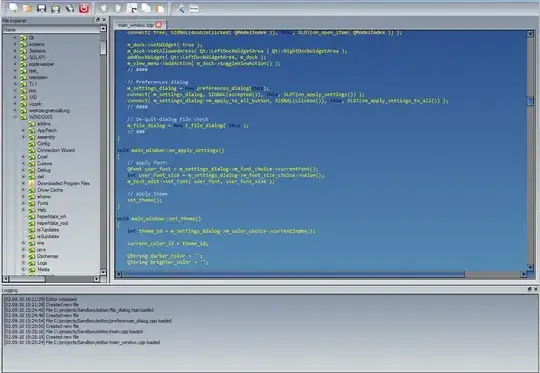Select the main_window.cpp editor tab

(139, 25)
